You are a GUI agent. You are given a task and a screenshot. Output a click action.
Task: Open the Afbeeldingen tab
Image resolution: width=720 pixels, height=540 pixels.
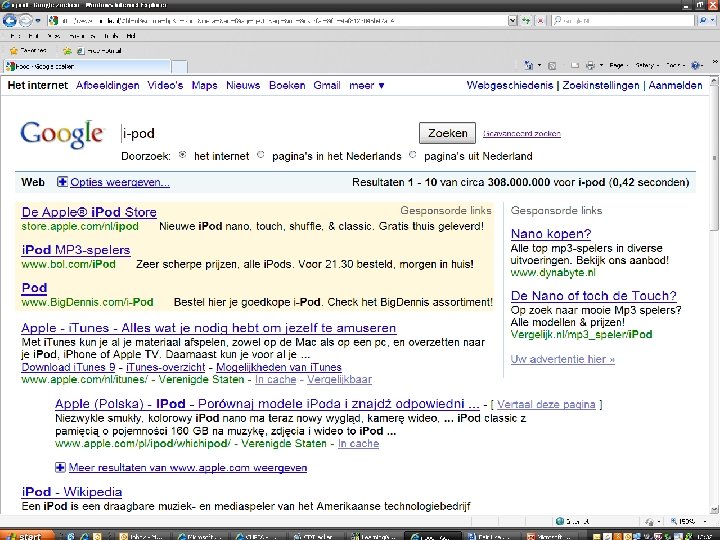[107, 85]
